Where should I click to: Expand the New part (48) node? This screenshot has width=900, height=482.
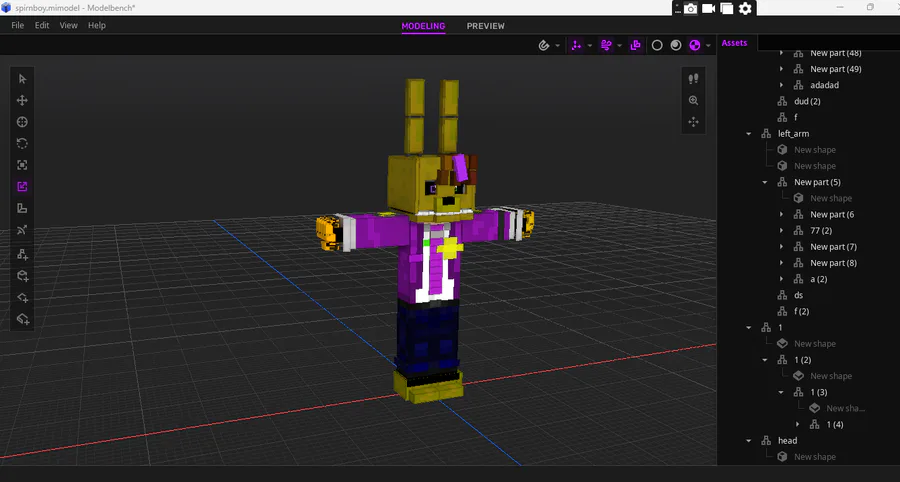pos(781,53)
